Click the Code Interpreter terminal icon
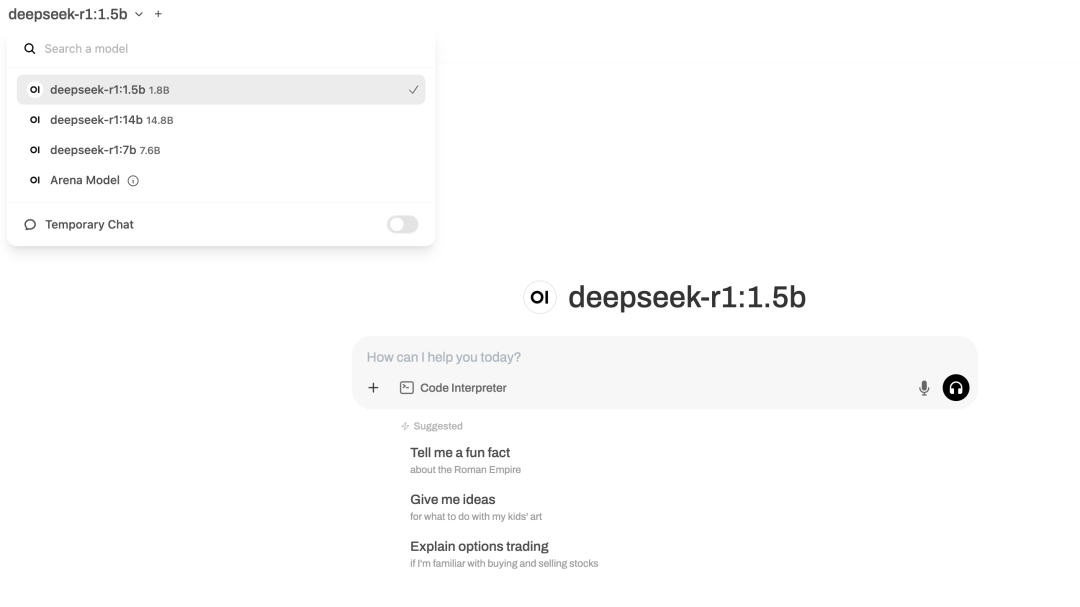 click(407, 388)
